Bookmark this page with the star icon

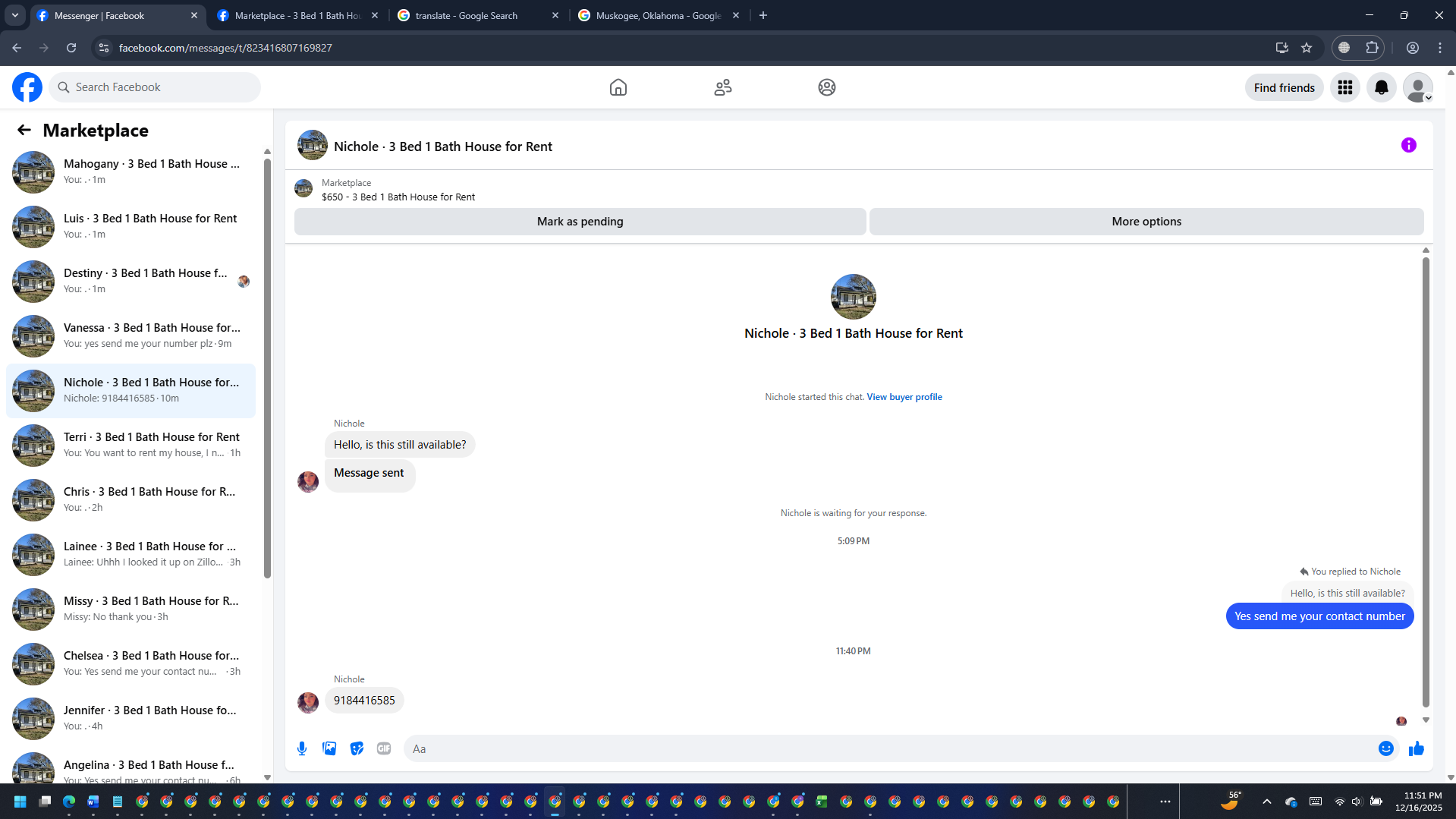[1307, 48]
